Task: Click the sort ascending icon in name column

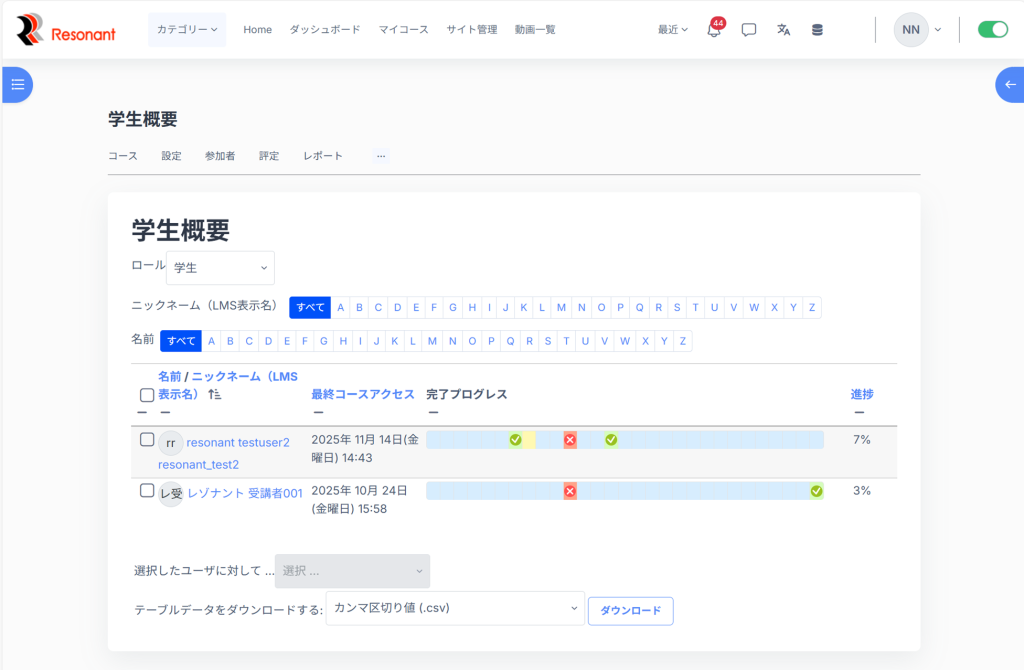Action: coord(213,395)
